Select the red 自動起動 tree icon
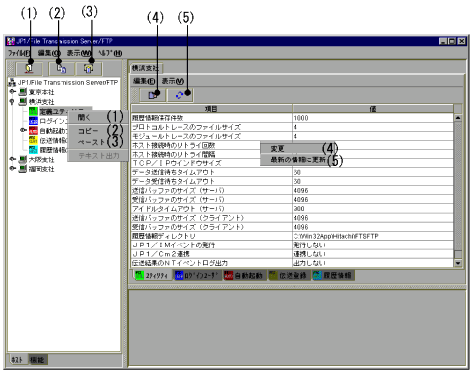472x373 pixels. [x=33, y=130]
